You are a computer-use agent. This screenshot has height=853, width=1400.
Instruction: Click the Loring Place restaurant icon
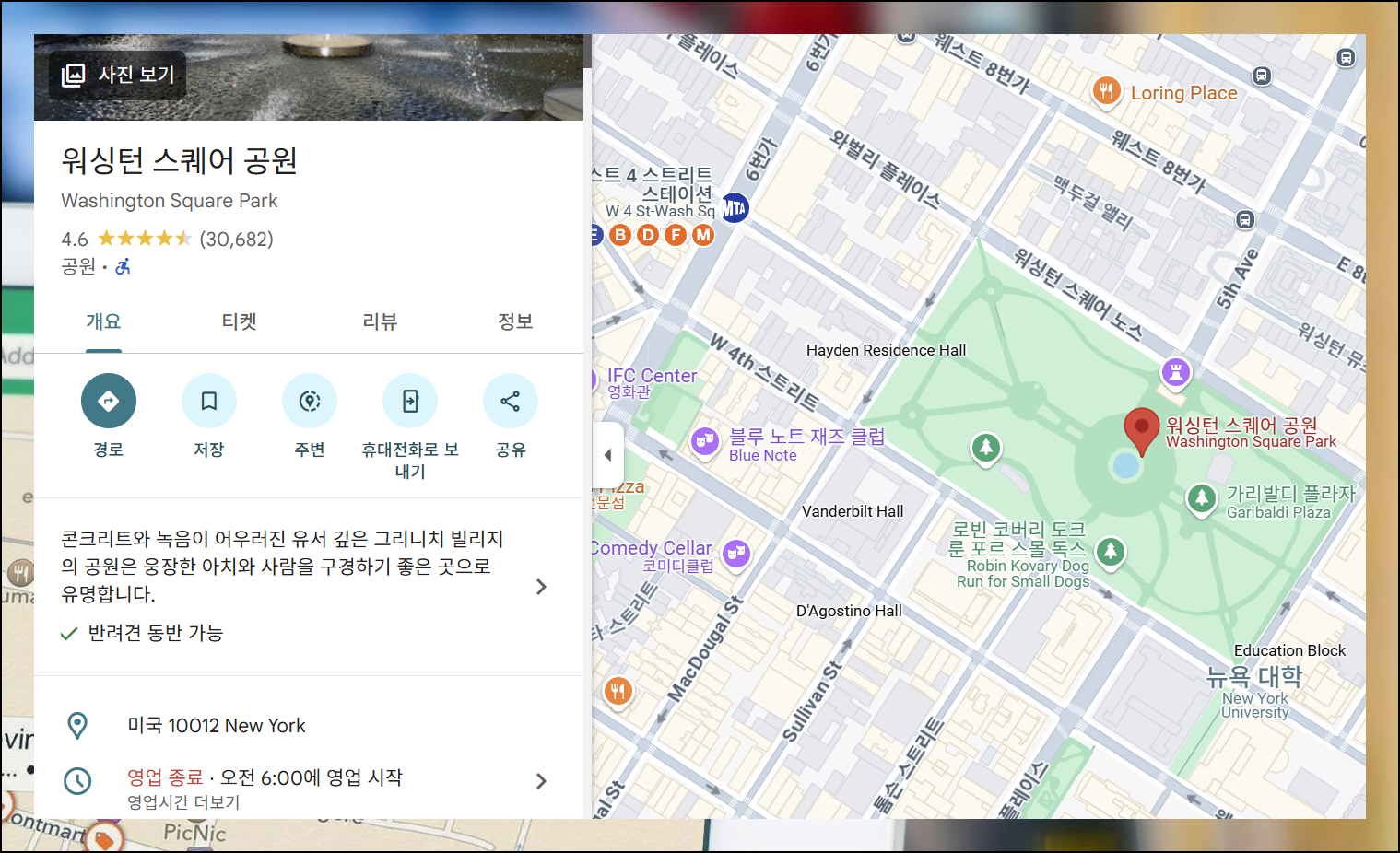(1107, 91)
